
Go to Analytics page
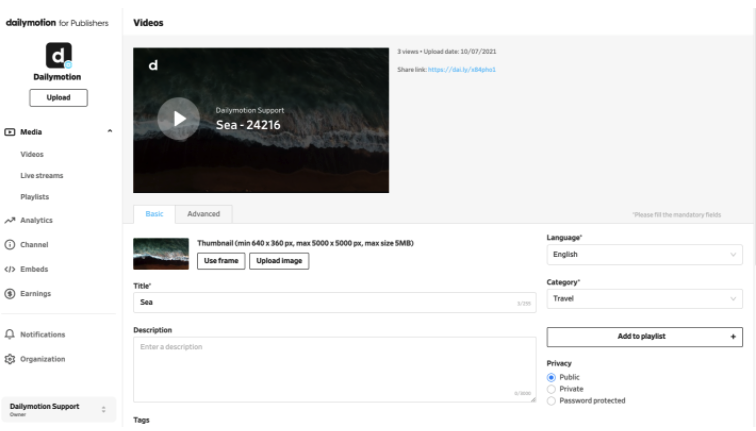[x=37, y=220]
